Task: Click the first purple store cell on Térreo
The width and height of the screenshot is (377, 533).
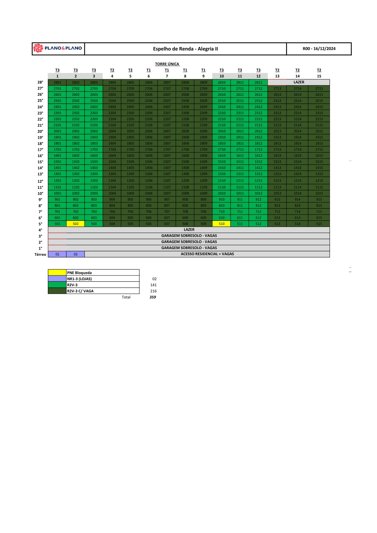Action: click(57, 254)
